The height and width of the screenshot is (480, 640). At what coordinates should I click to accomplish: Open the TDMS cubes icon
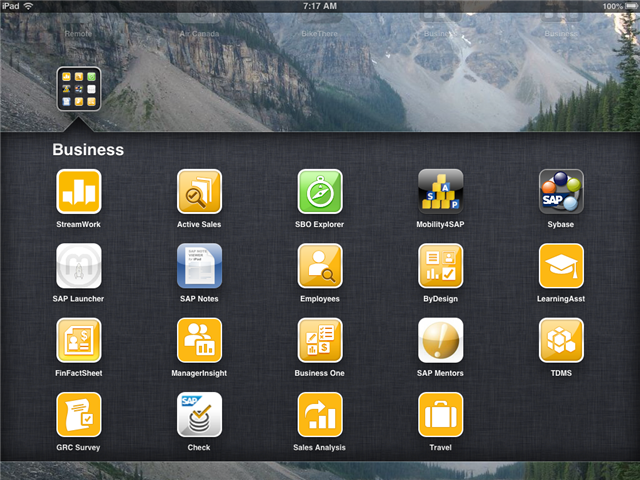(561, 340)
